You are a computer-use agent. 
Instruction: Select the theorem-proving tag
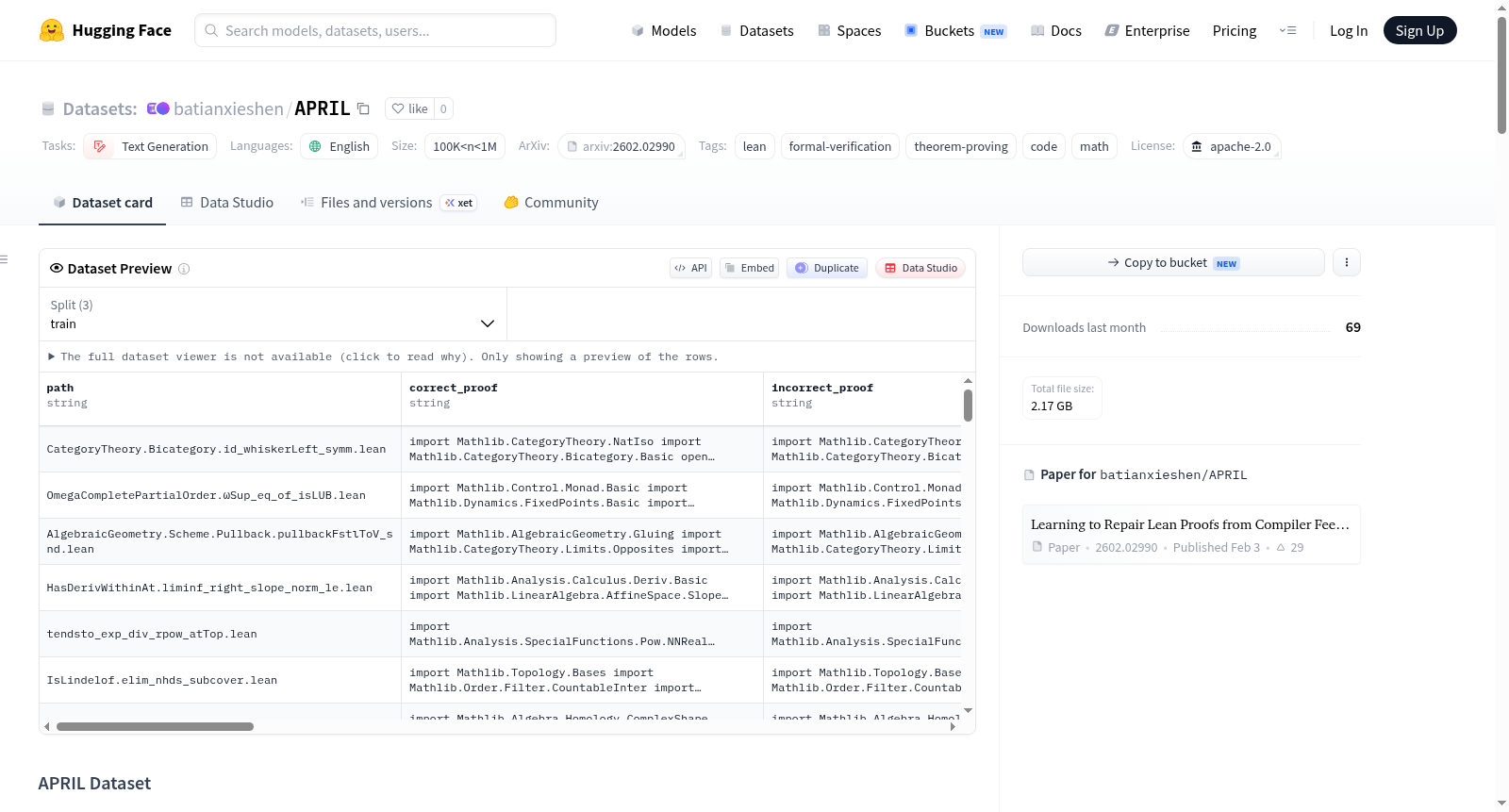click(x=961, y=146)
